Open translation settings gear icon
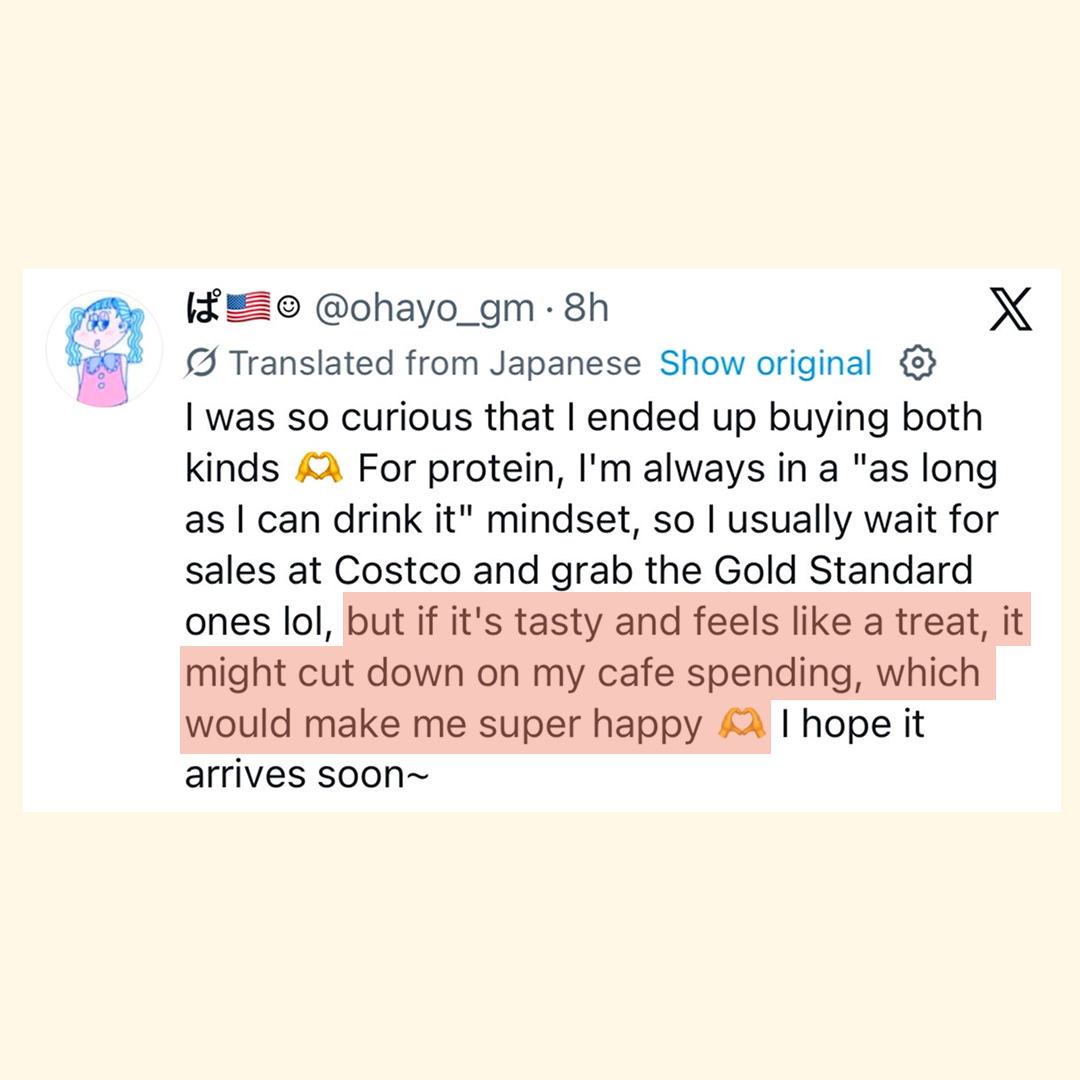The height and width of the screenshot is (1080, 1080). 918,364
